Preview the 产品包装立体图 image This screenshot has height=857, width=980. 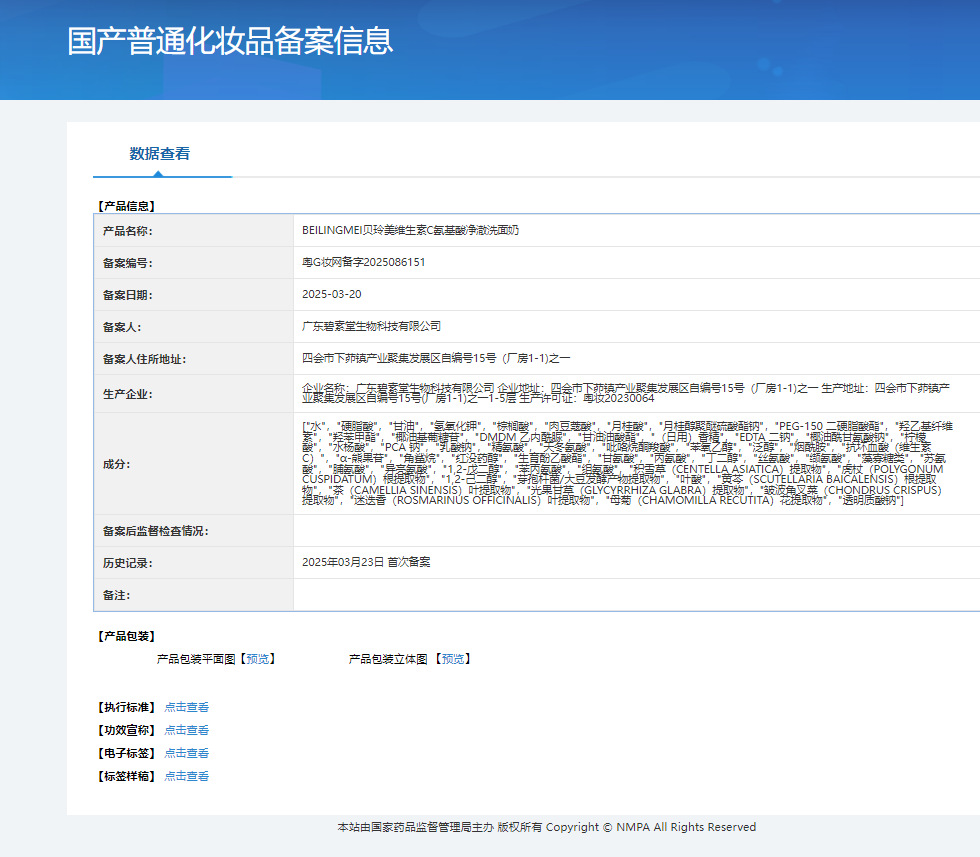click(452, 659)
